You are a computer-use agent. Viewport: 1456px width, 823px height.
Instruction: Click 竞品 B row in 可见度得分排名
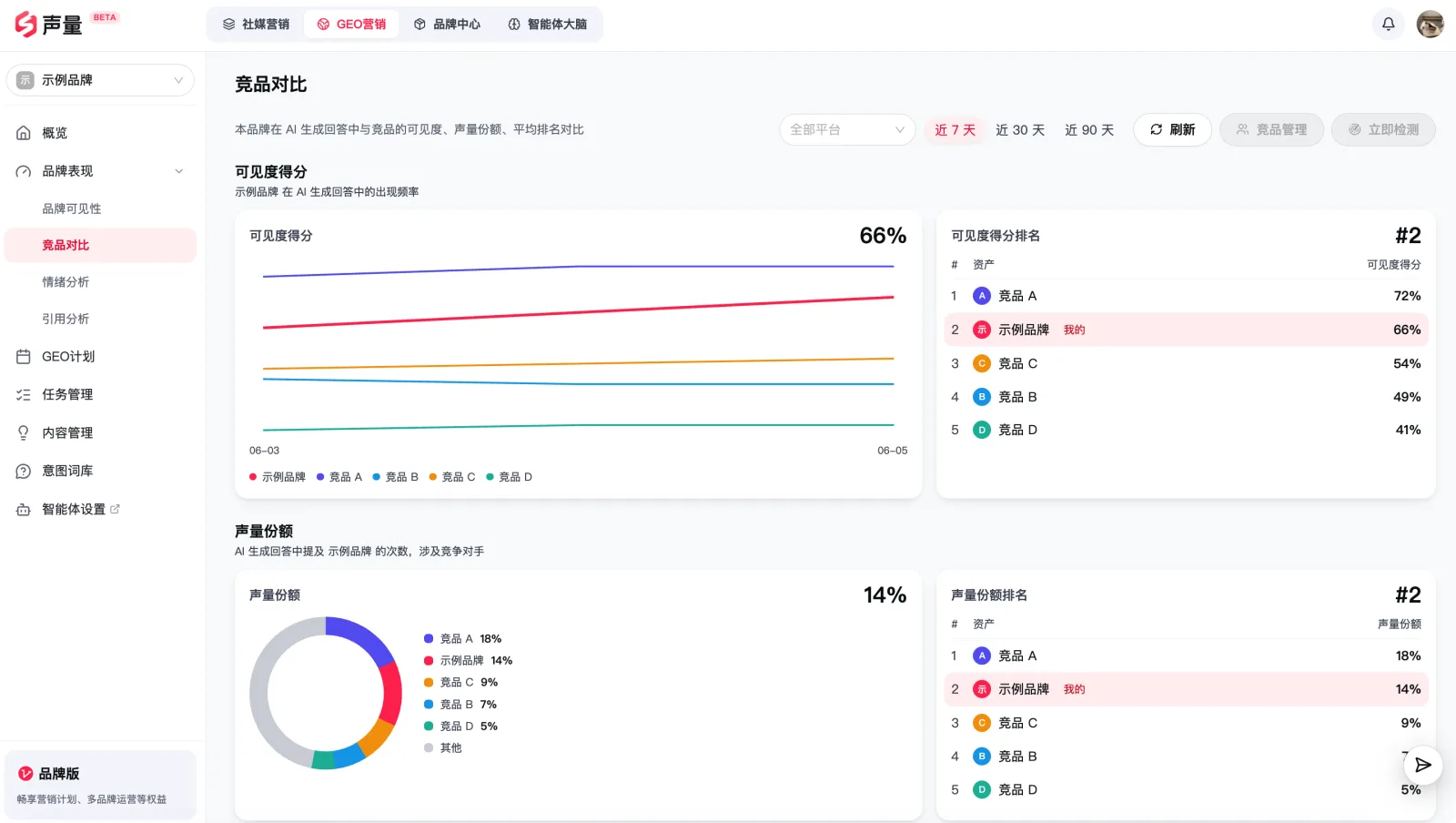tap(1186, 397)
